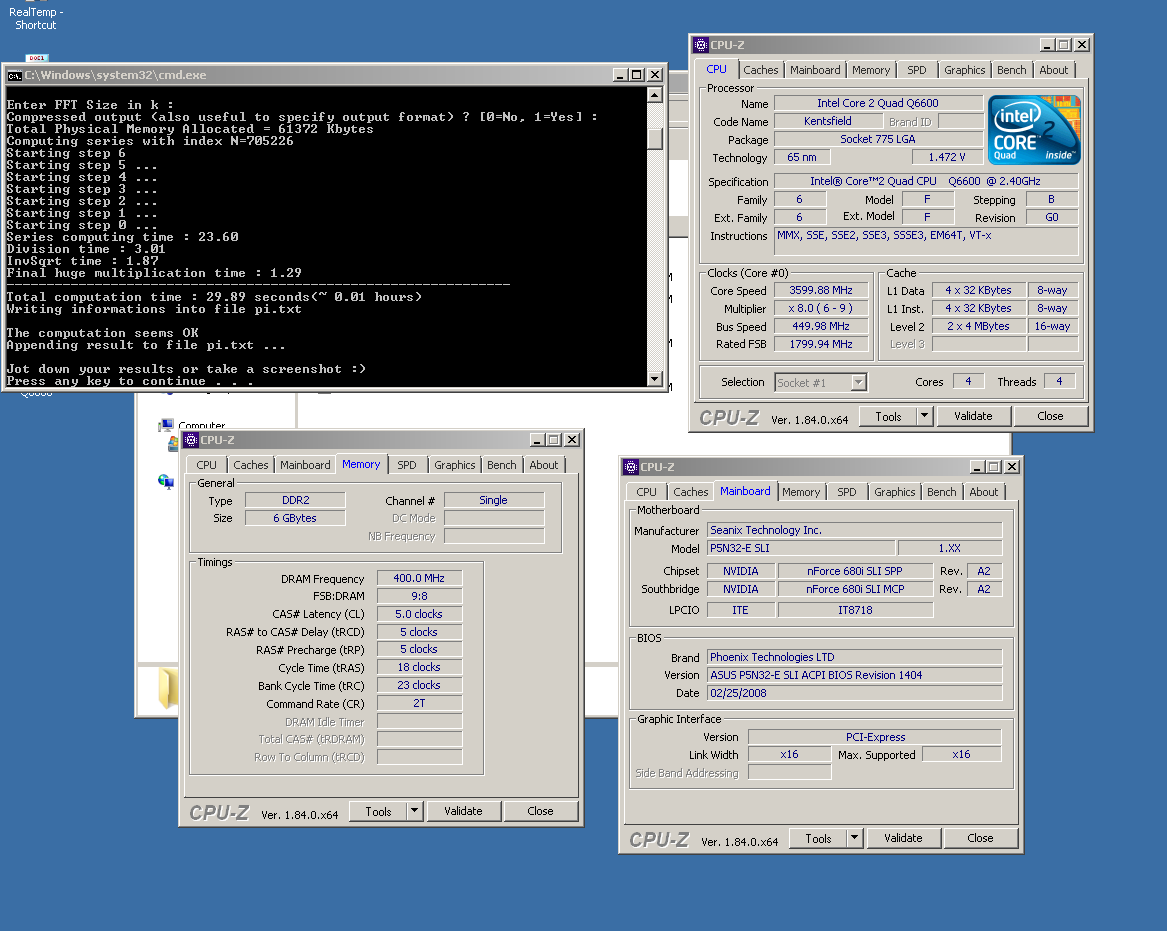Select About tab in the Memory window

pos(544,465)
